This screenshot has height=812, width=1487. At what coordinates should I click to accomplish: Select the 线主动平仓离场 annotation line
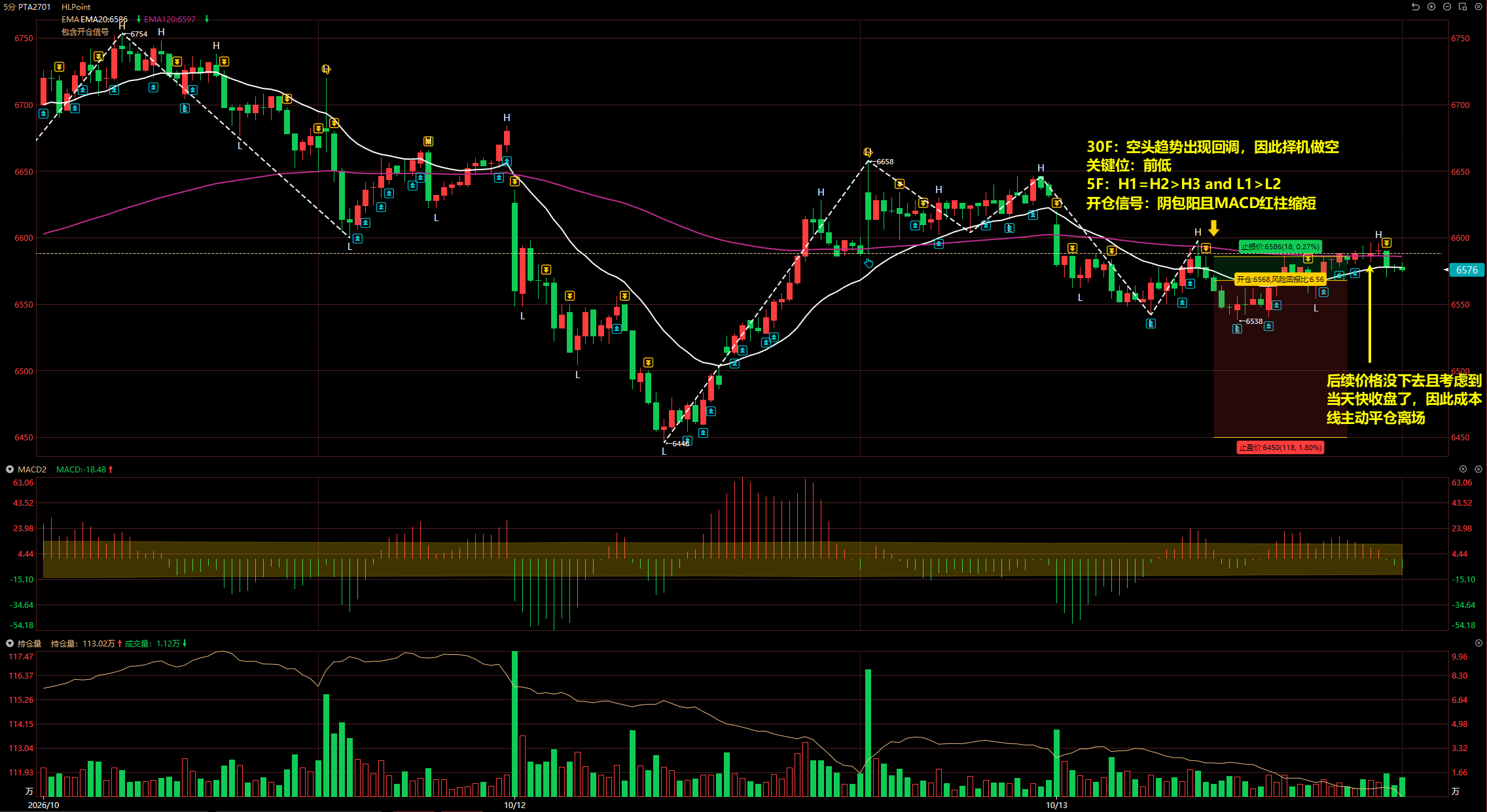(x=1376, y=417)
